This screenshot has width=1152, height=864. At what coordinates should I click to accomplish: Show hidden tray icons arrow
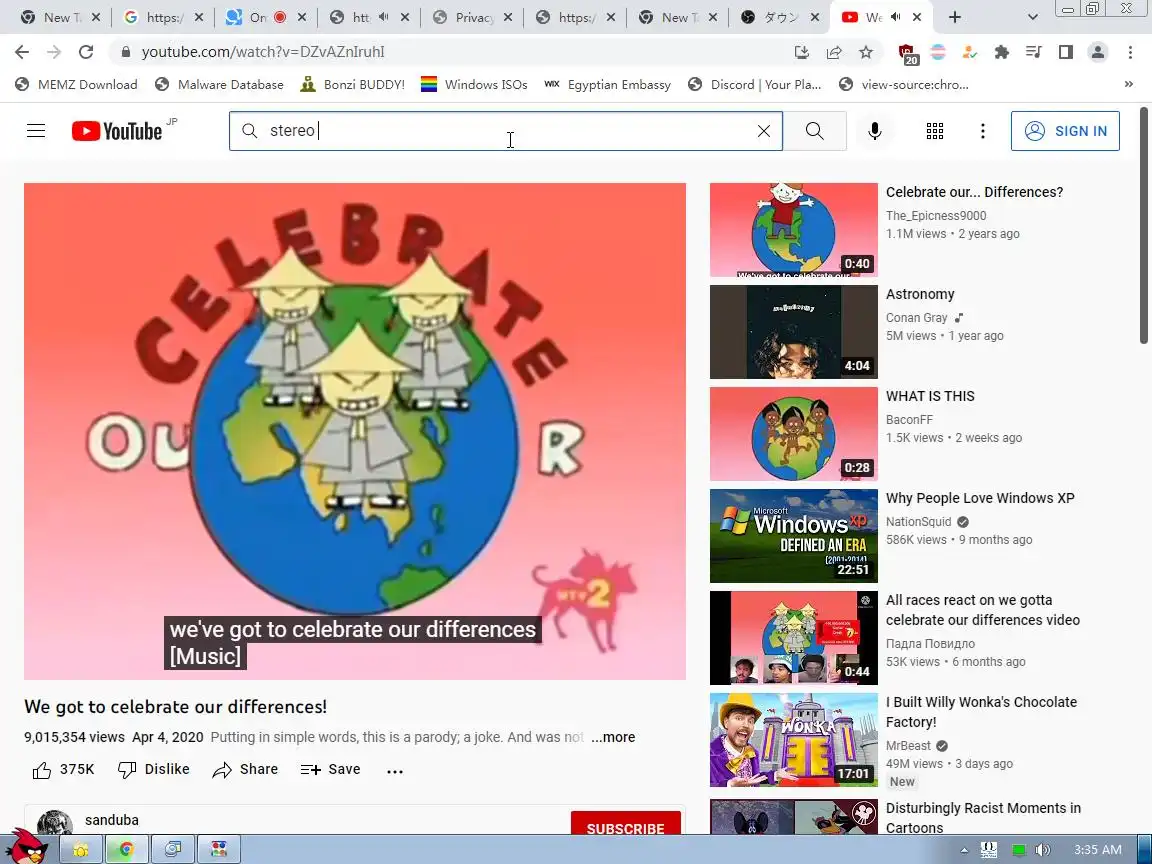tap(964, 851)
